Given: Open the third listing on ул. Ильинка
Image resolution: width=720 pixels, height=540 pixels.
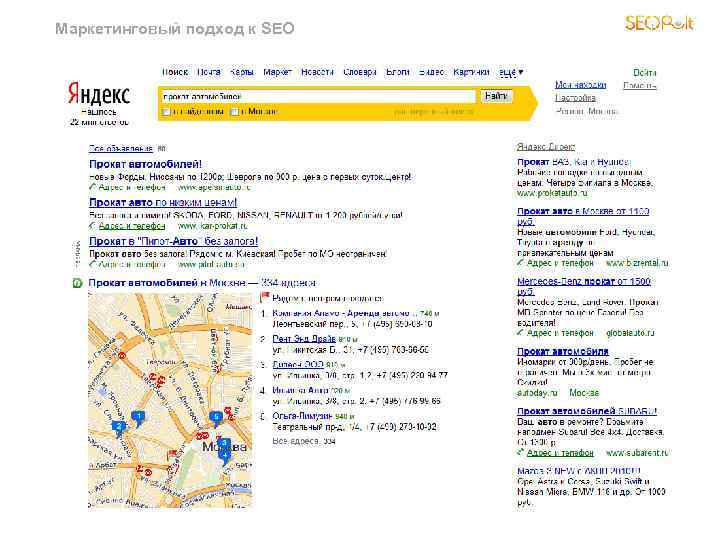Looking at the screenshot, I should click(x=298, y=365).
